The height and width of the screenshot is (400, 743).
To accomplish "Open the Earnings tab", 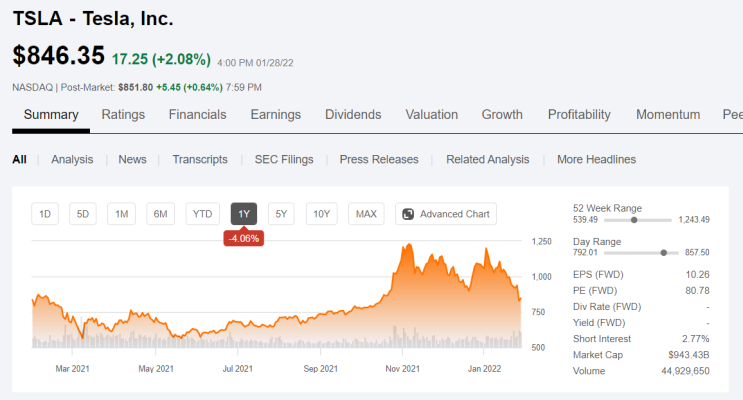I will (276, 115).
